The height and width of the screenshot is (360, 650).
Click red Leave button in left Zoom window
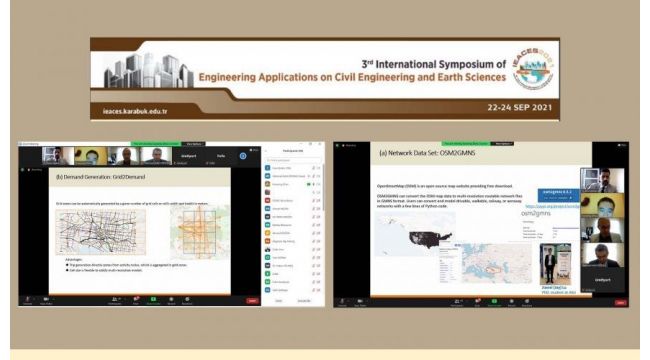252,301
